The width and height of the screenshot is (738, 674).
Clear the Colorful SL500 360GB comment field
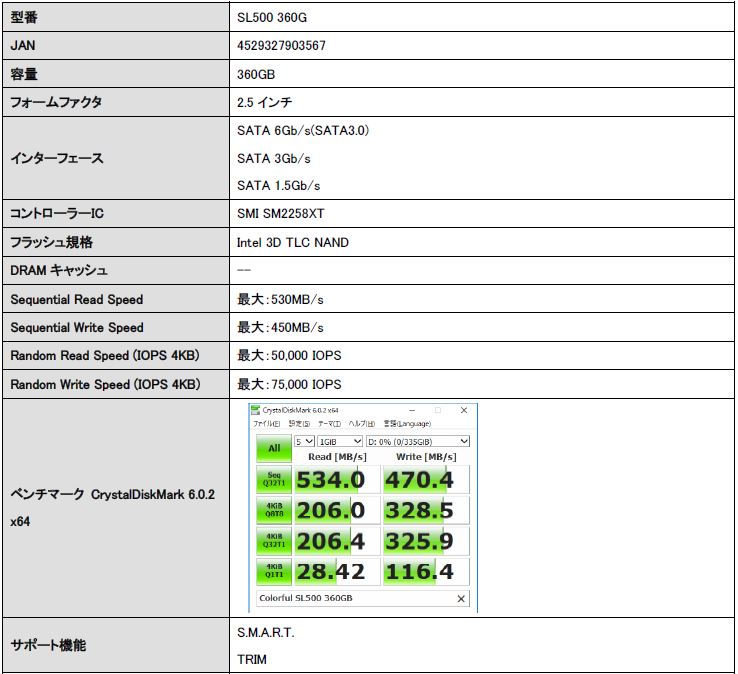461,598
